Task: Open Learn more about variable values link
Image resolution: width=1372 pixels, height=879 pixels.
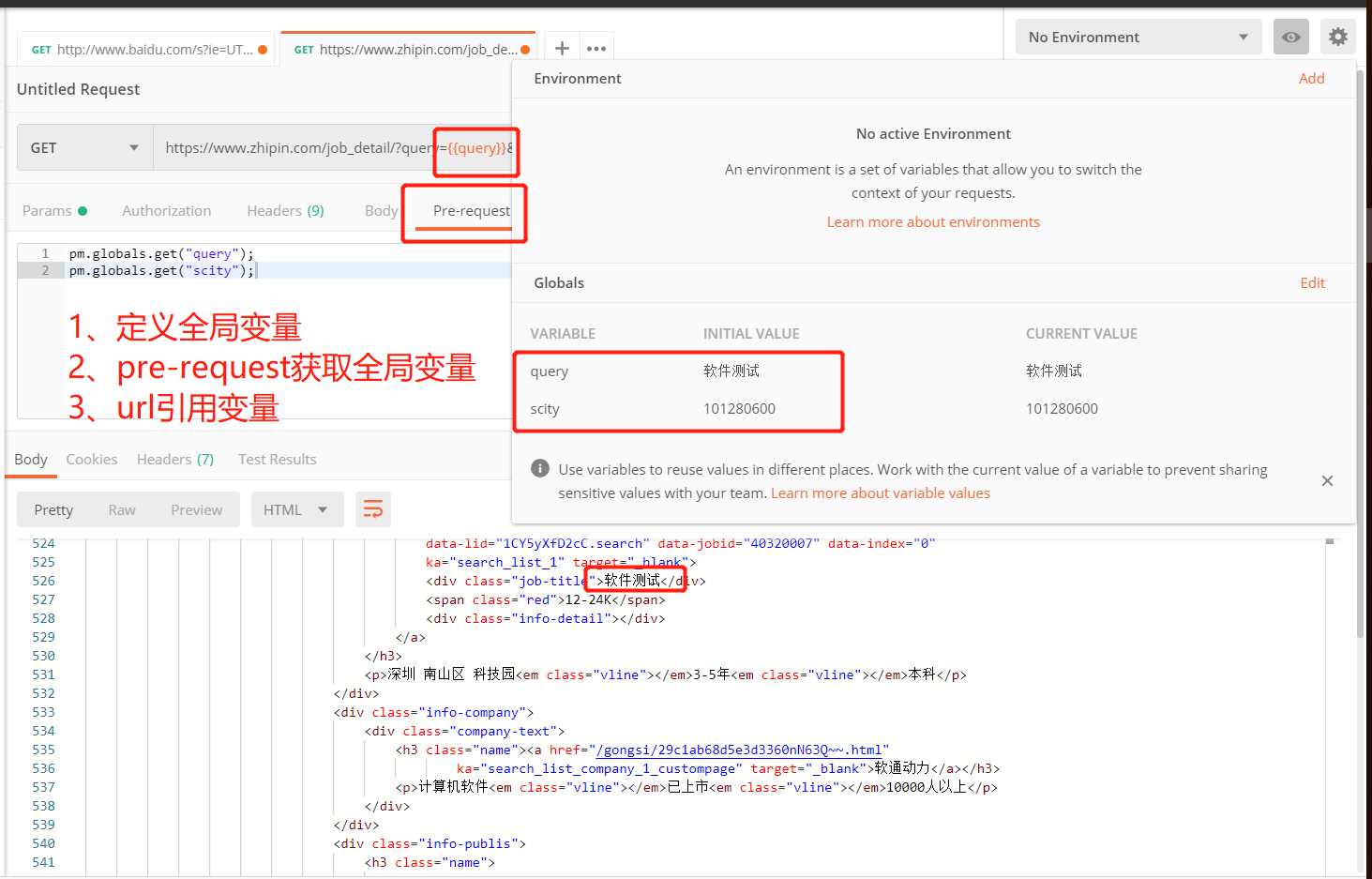Action: pos(881,493)
